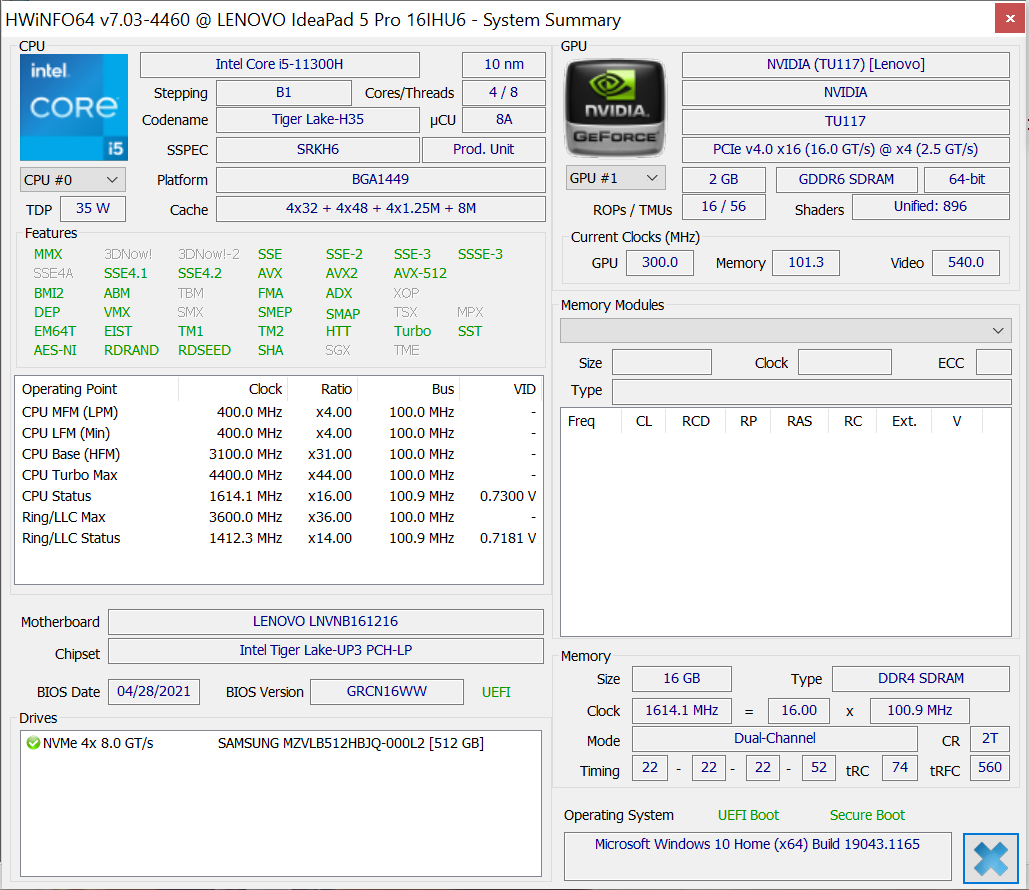Click the Memory Modules Type field
This screenshot has height=890, width=1029.
coord(812,391)
